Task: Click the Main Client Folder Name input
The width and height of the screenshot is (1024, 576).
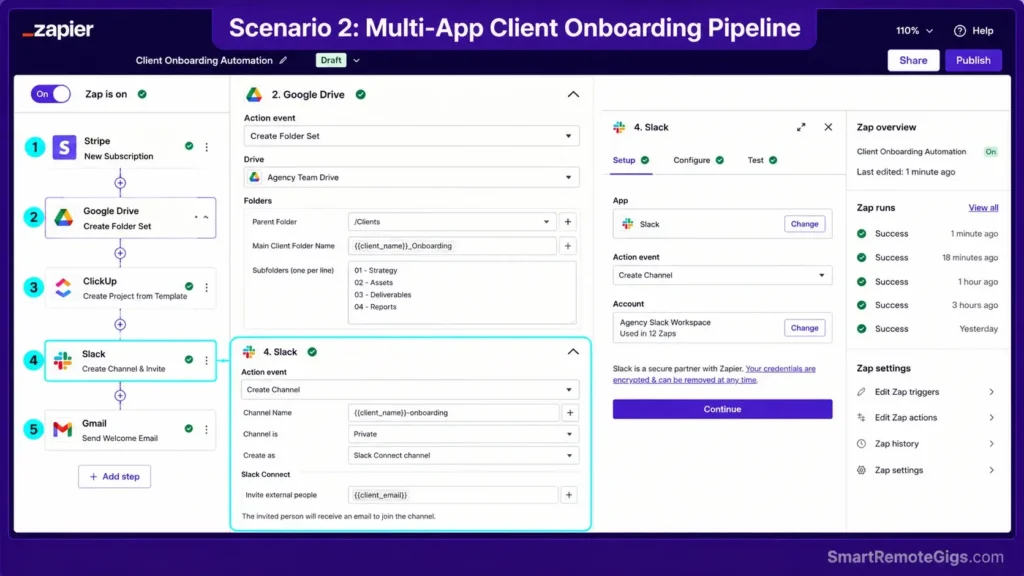Action: 452,246
